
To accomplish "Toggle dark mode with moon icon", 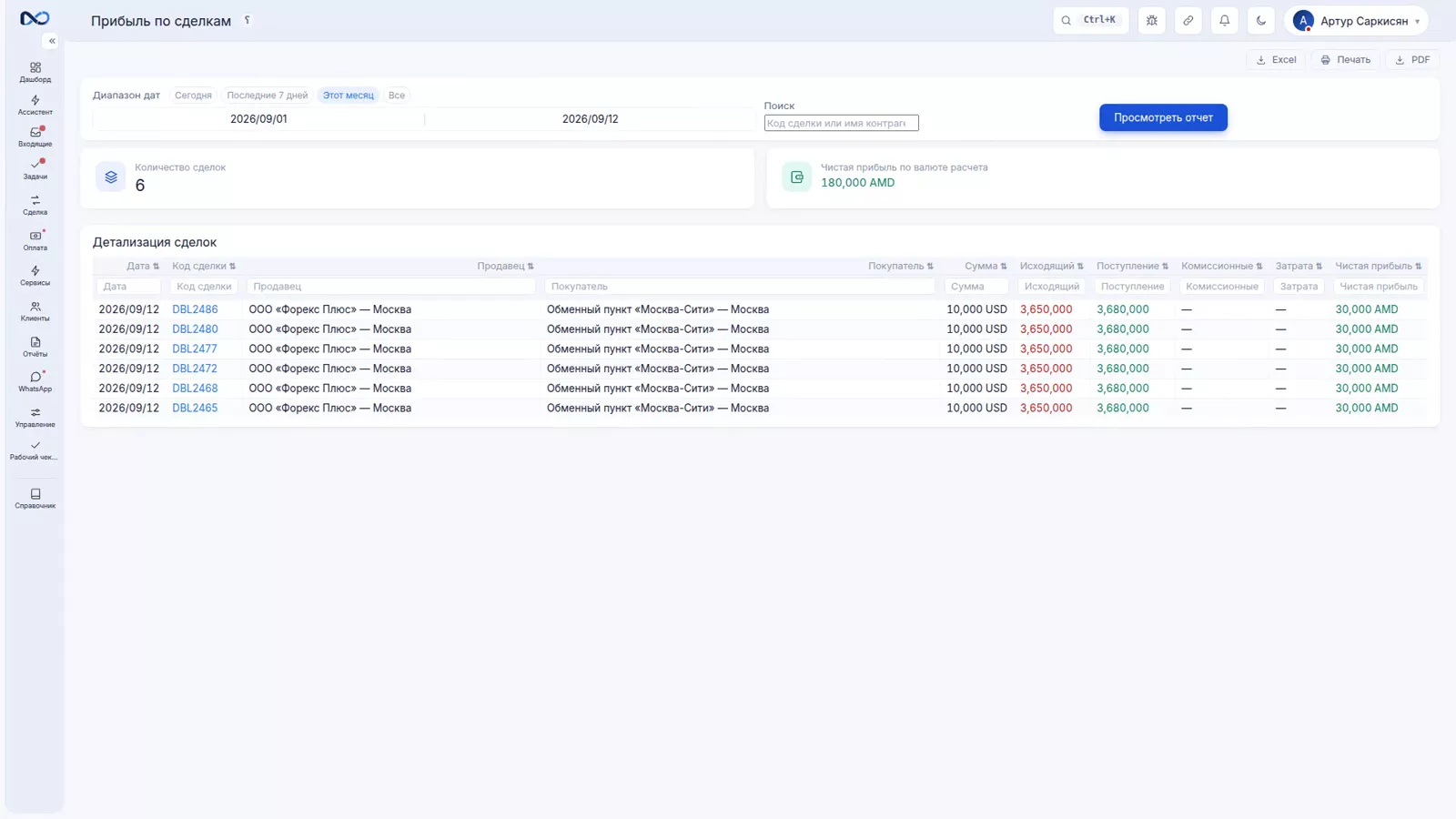I will (1261, 20).
